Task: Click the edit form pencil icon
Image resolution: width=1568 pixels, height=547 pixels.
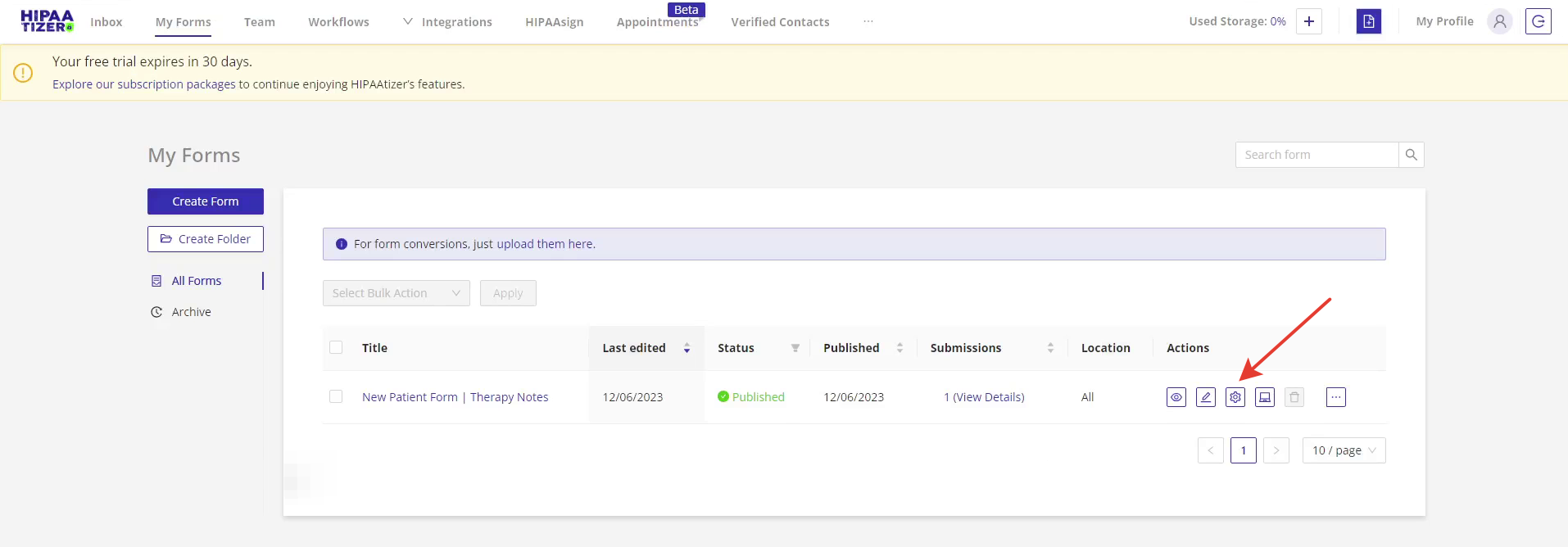Action: [x=1205, y=397]
